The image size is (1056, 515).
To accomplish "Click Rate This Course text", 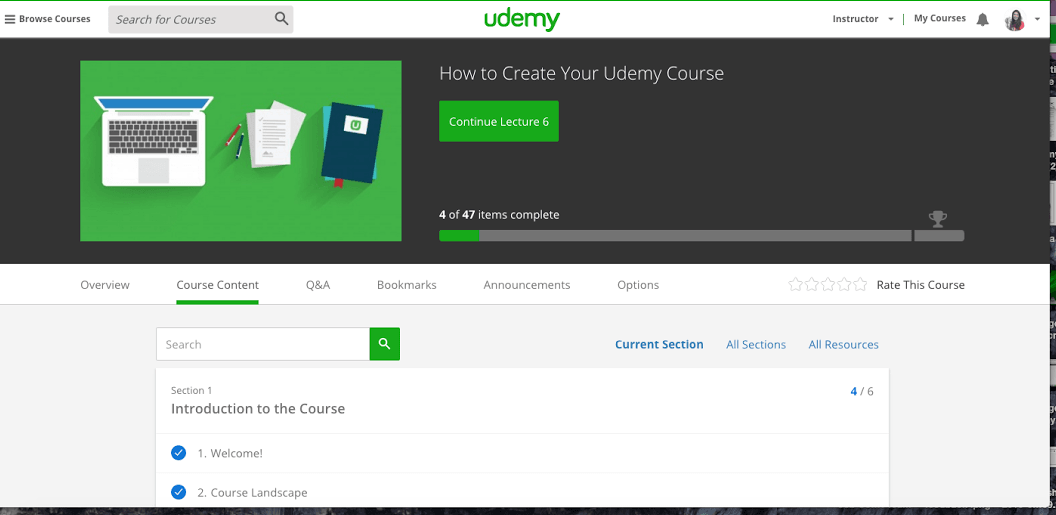I will point(921,285).
